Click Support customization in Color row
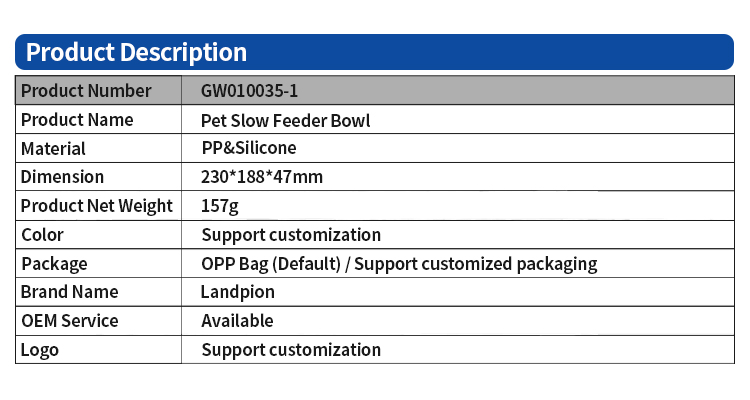750x400 pixels. pyautogui.click(x=291, y=235)
